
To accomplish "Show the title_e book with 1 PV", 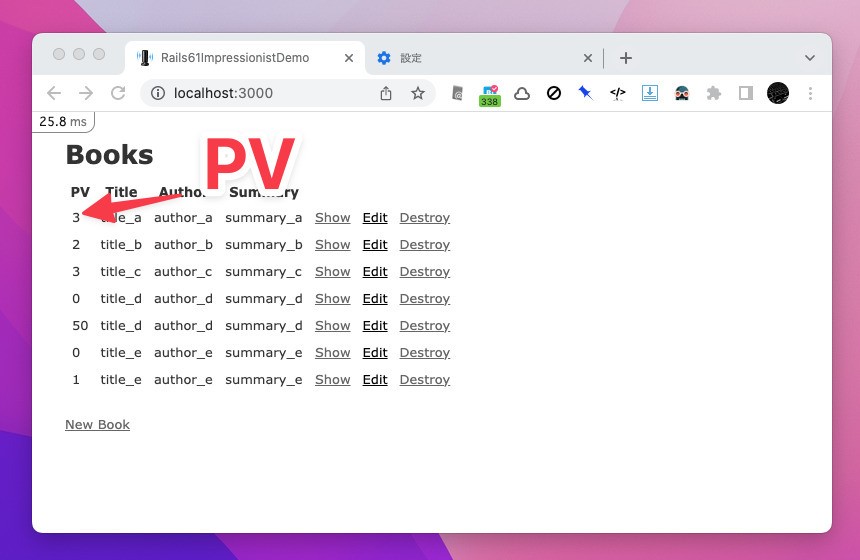I will tap(332, 379).
